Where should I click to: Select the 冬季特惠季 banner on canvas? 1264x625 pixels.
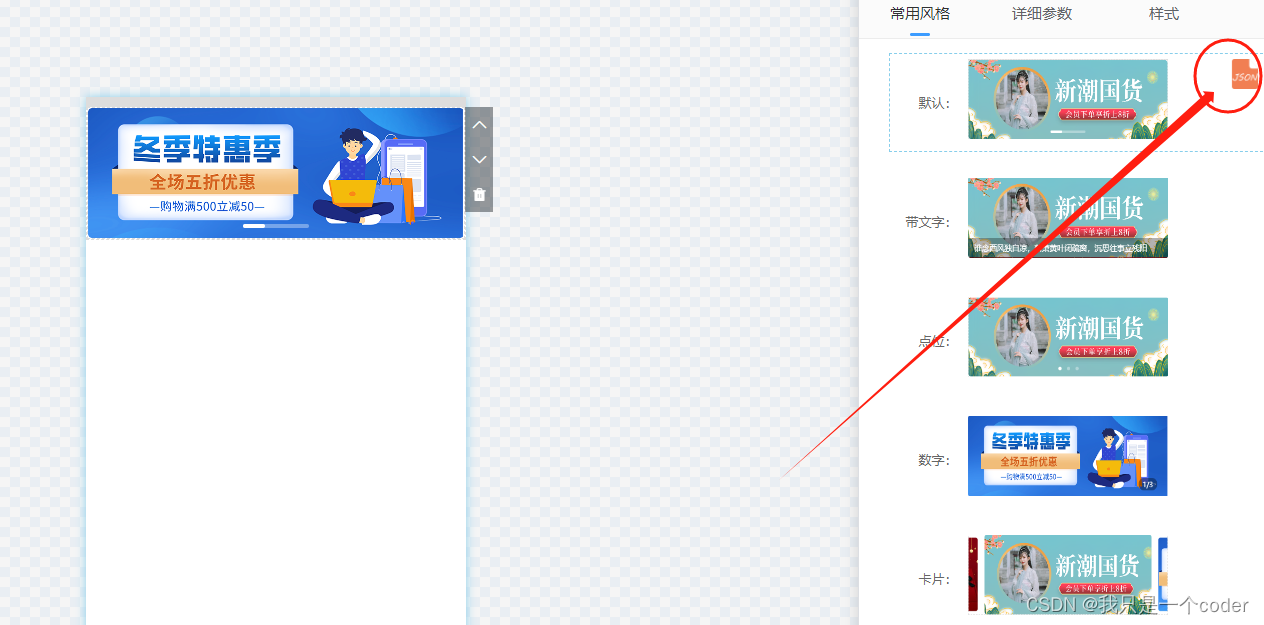[276, 173]
